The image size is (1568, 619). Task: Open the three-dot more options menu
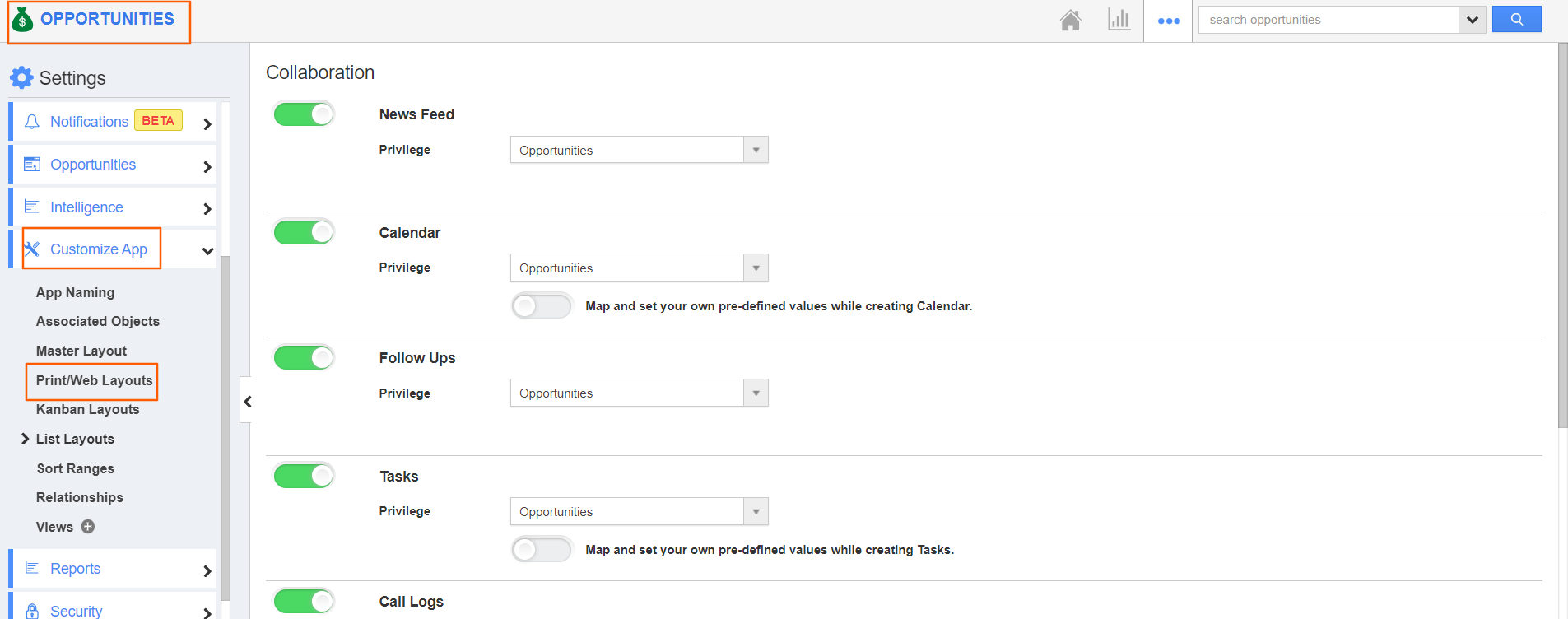click(x=1169, y=21)
